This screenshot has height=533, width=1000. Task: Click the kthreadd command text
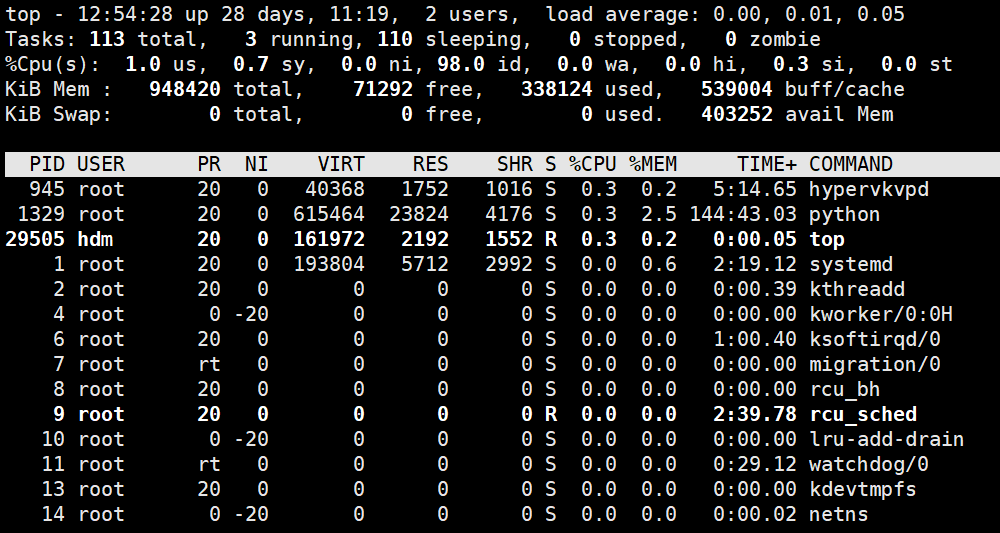(857, 289)
